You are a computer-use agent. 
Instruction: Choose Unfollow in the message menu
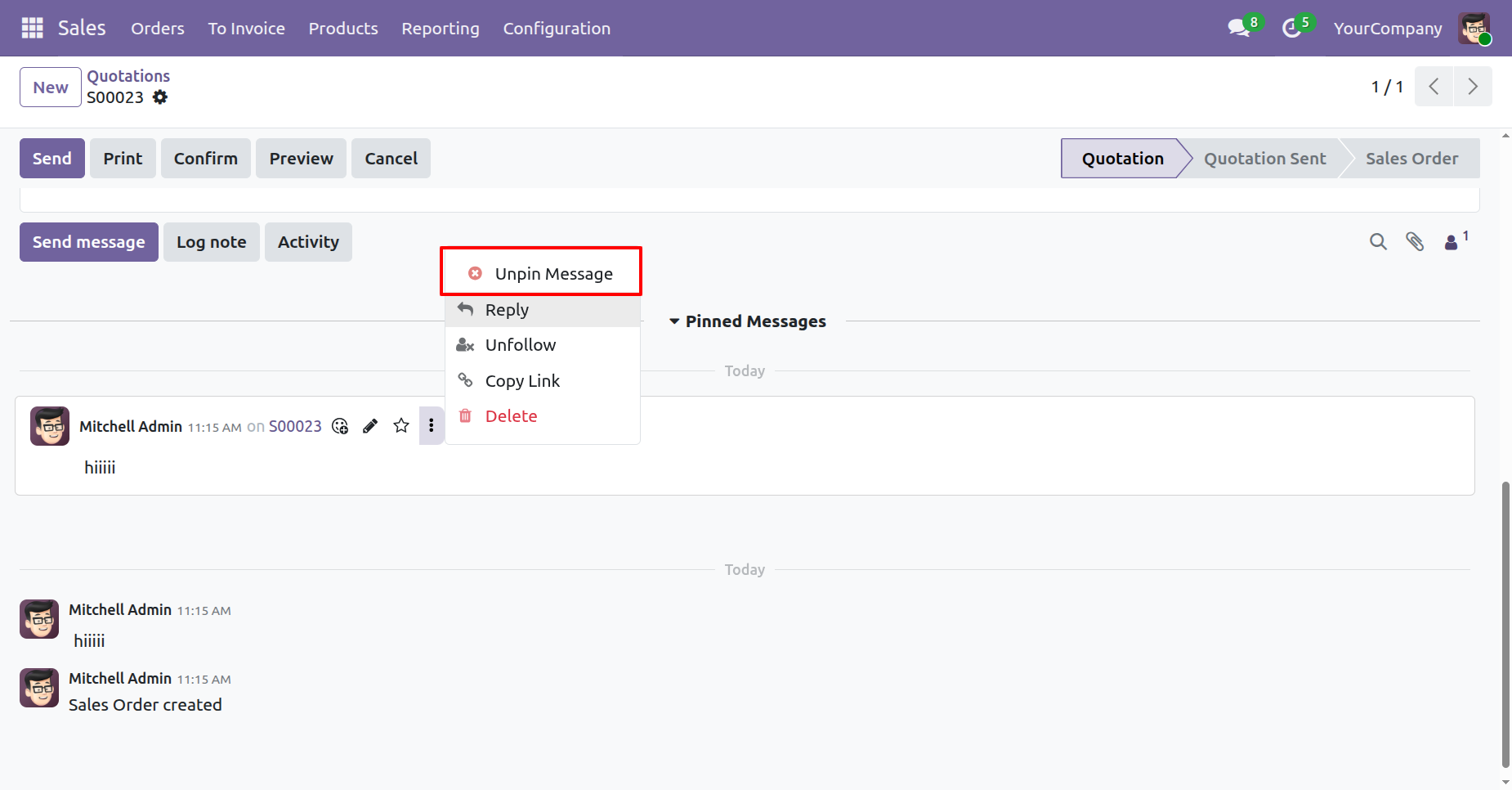(520, 345)
